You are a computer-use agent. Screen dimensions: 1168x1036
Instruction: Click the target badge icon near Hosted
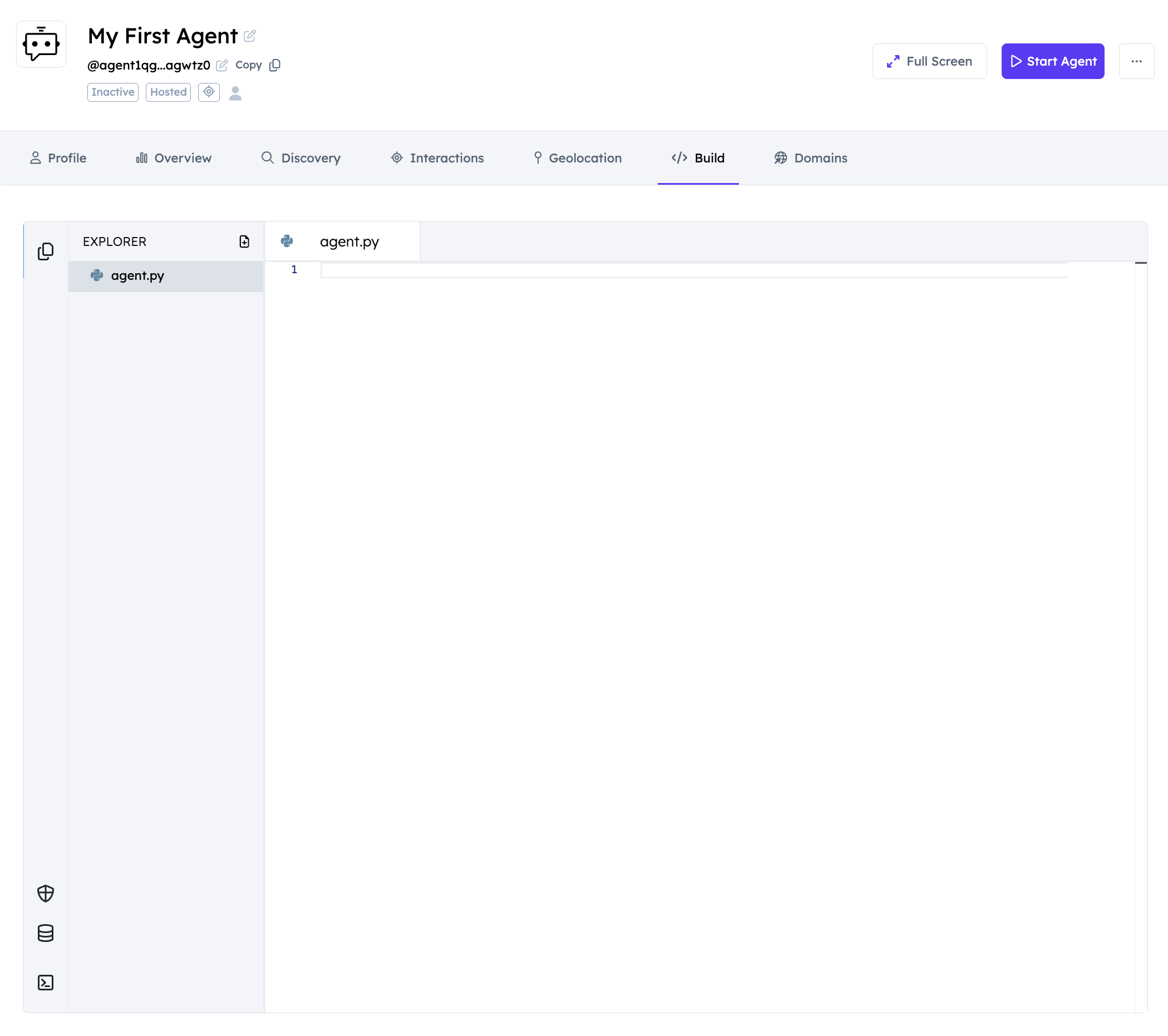coord(209,92)
